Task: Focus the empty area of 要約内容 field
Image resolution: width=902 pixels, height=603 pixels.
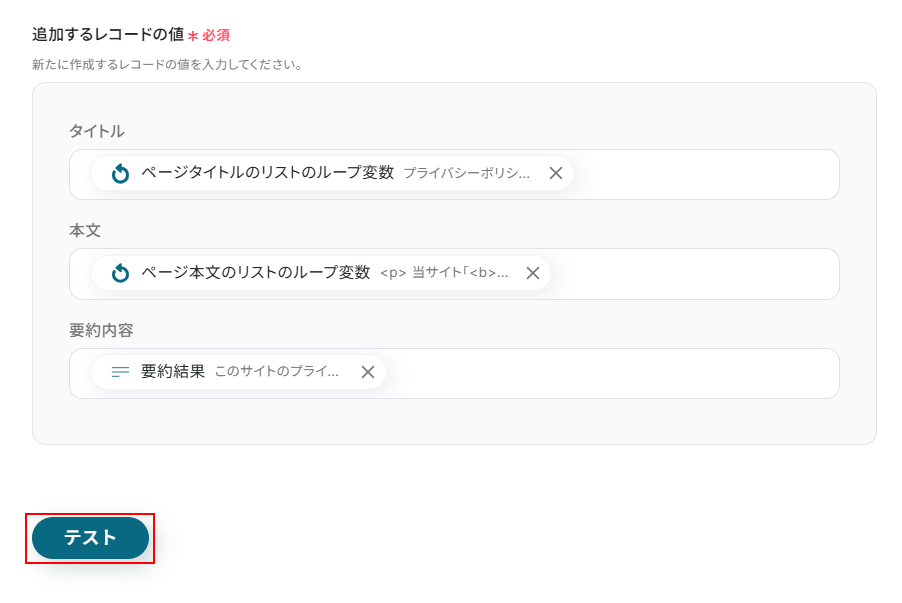Action: point(612,373)
